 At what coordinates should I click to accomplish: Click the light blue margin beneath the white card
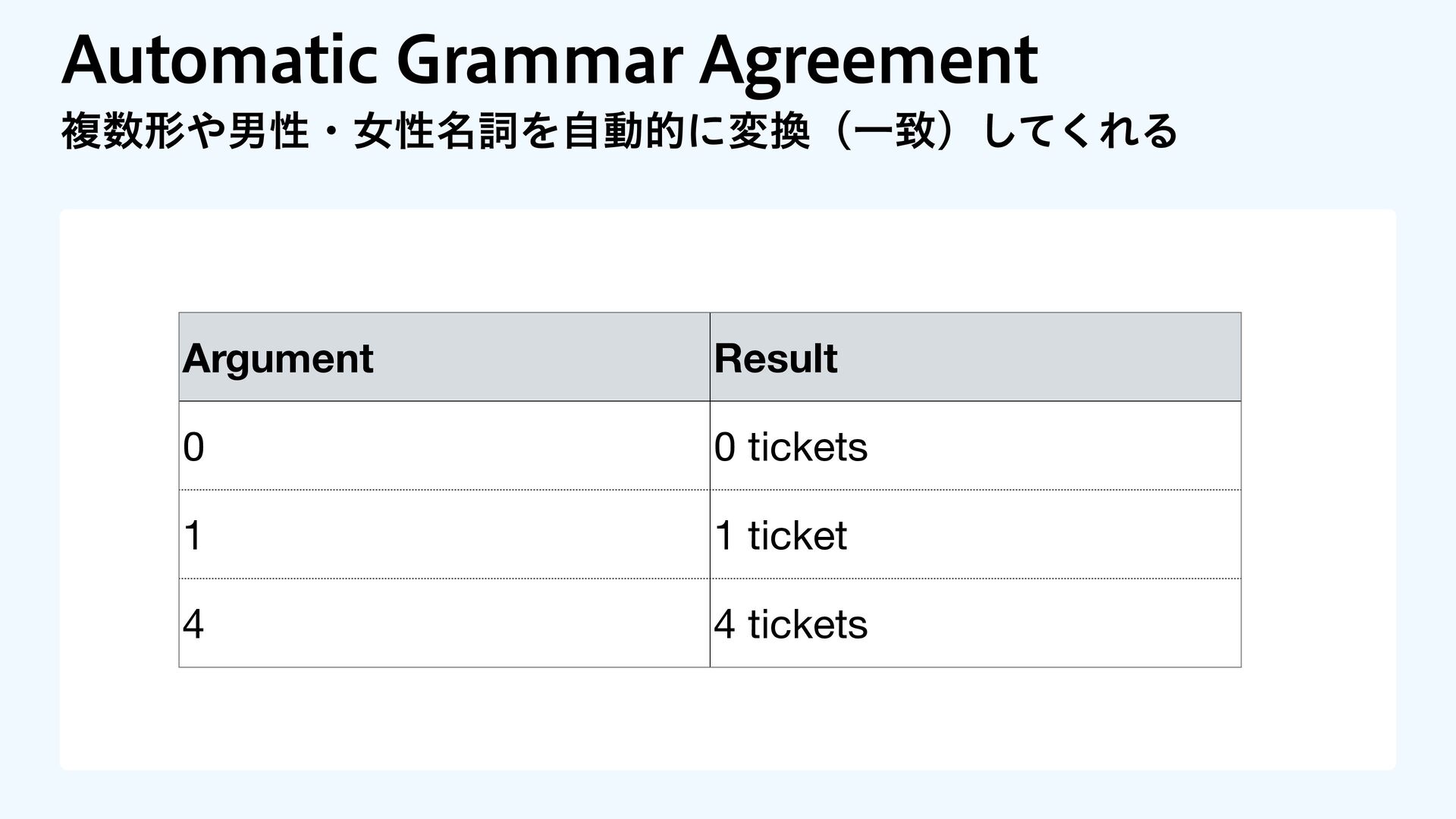coord(728,795)
